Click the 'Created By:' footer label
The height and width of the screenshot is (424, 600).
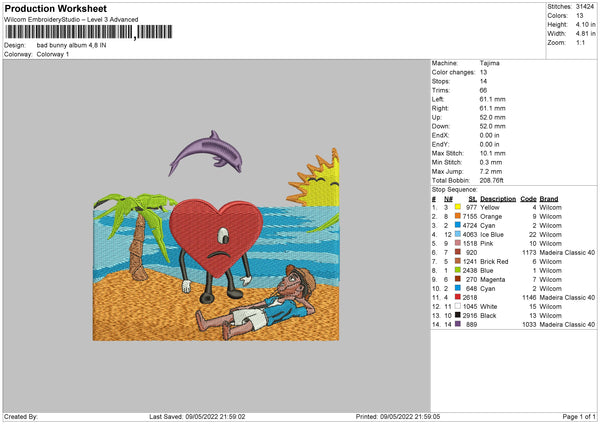point(21,416)
